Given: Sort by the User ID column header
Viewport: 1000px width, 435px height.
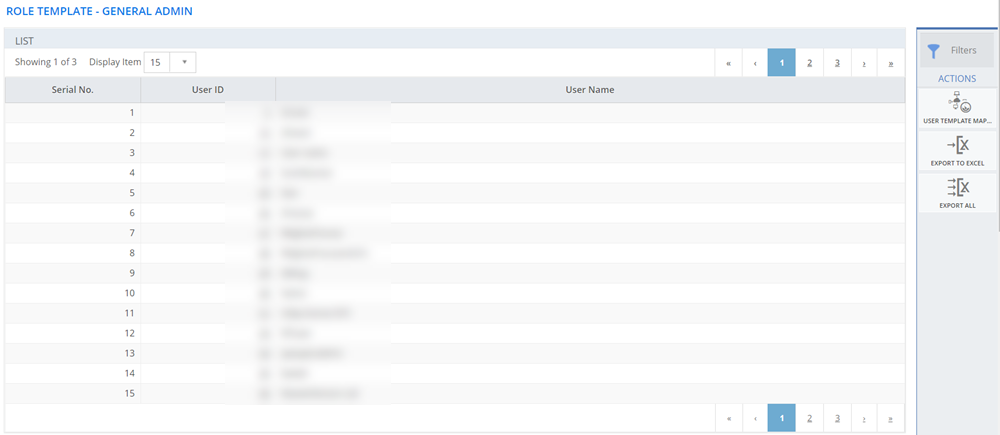Looking at the screenshot, I should pyautogui.click(x=207, y=90).
